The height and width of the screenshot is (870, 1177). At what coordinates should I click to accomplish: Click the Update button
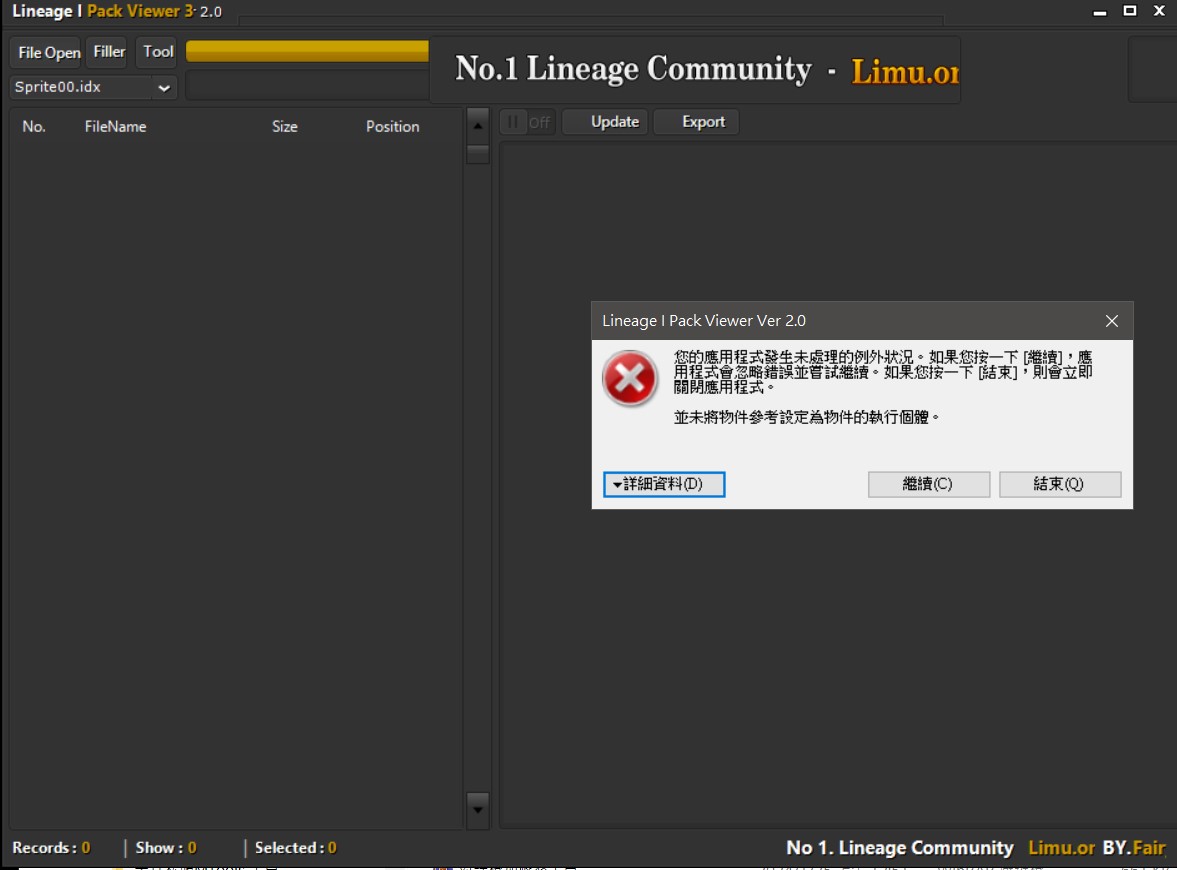[606, 122]
